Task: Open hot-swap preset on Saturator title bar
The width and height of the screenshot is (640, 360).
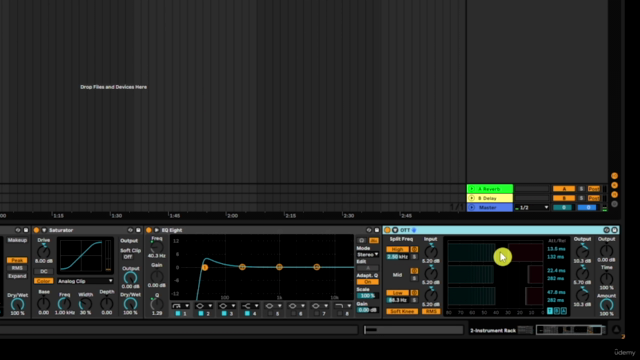Action: pos(130,230)
